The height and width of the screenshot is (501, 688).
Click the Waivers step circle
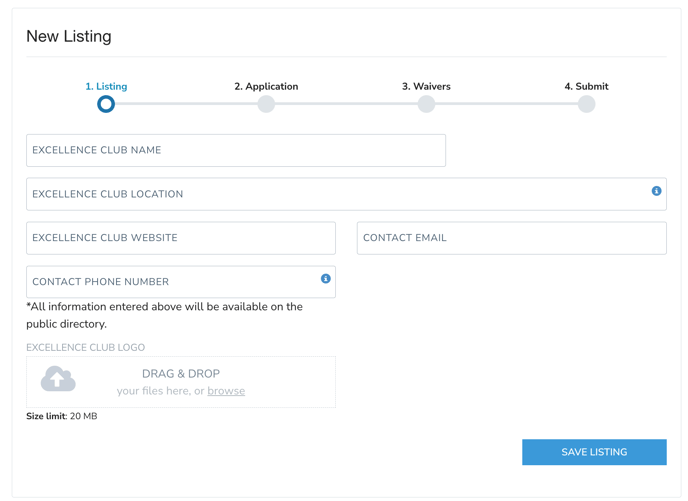(426, 104)
